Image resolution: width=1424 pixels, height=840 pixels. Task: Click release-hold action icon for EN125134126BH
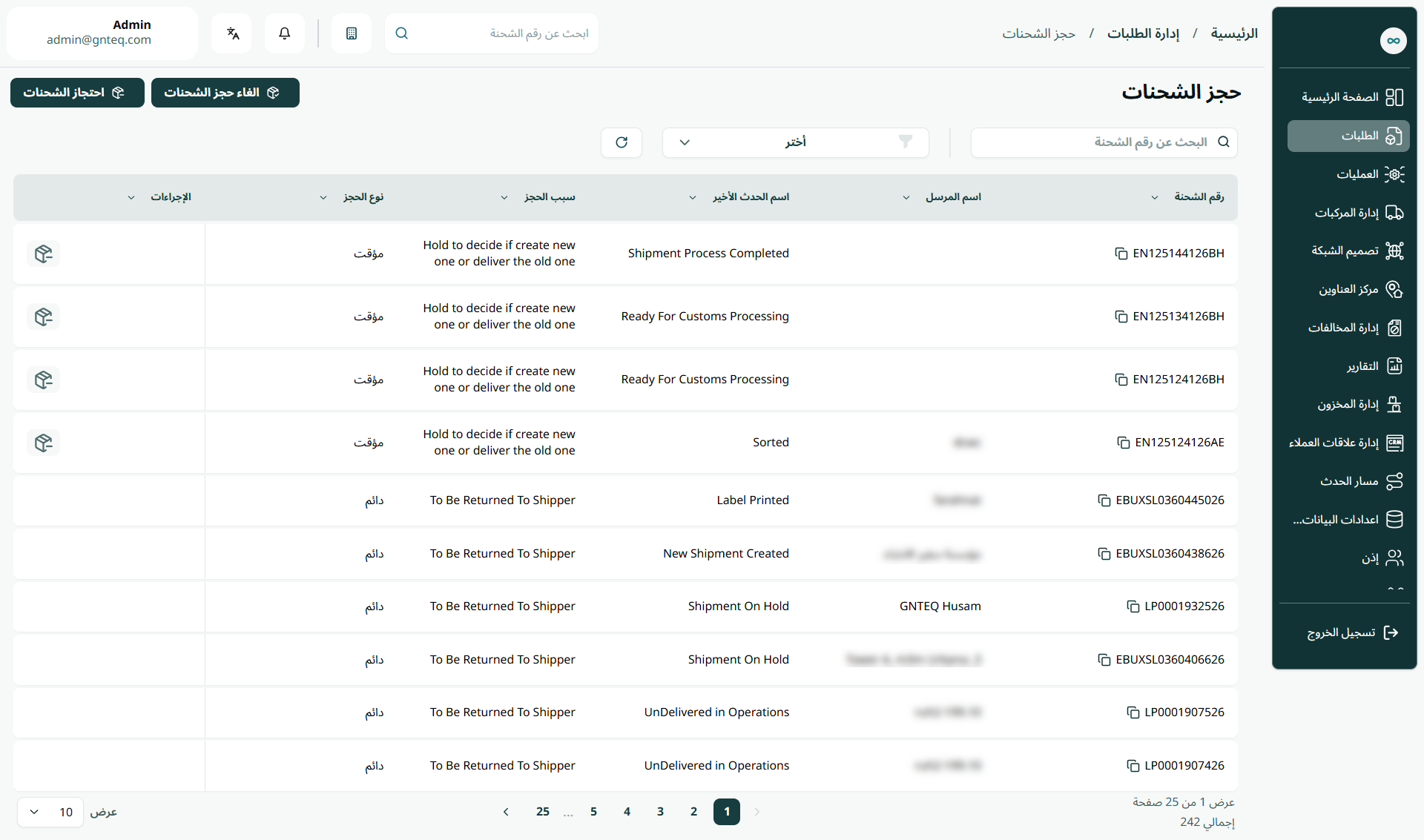[44, 317]
